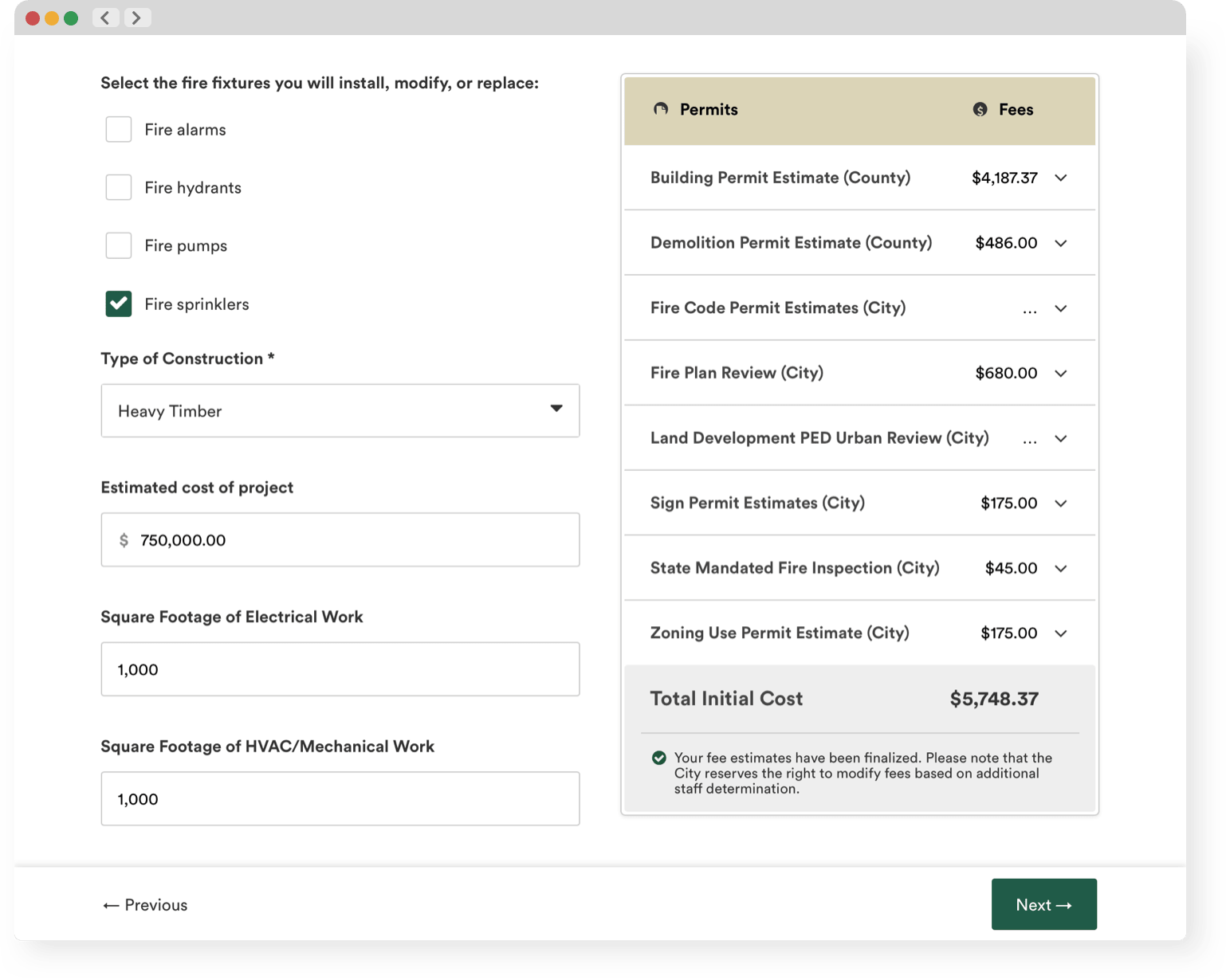Click the Permits column header
Screen dimensions: 1226x980
(709, 109)
